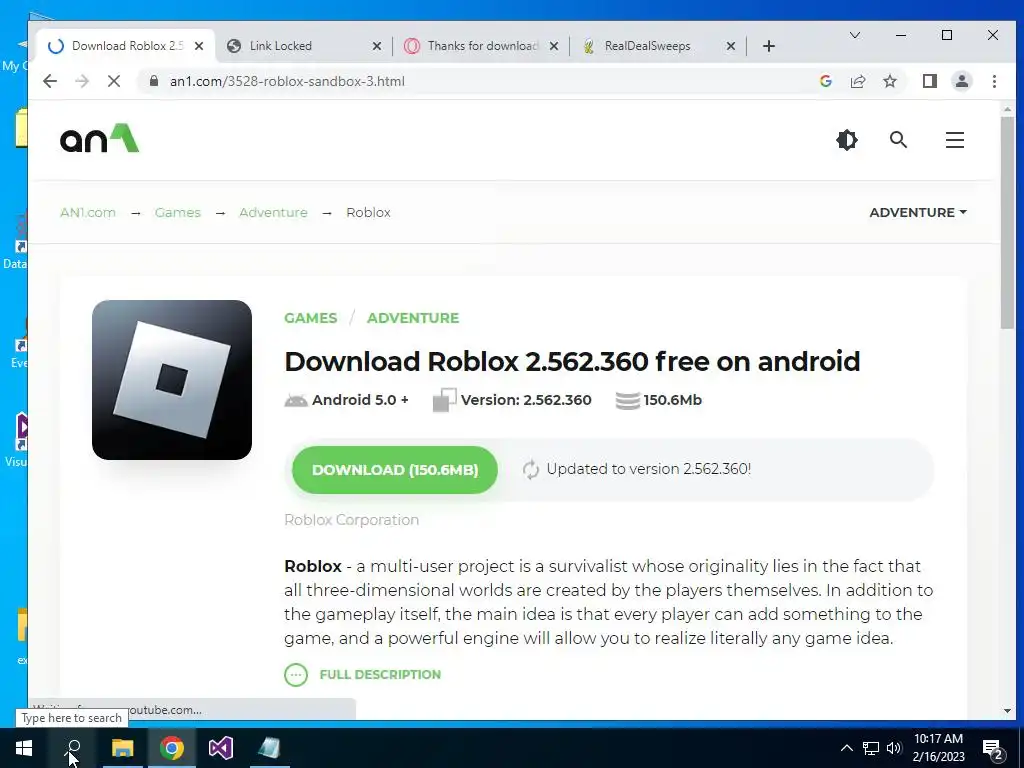Close the Thanks for download tab
The width and height of the screenshot is (1024, 768).
(554, 46)
